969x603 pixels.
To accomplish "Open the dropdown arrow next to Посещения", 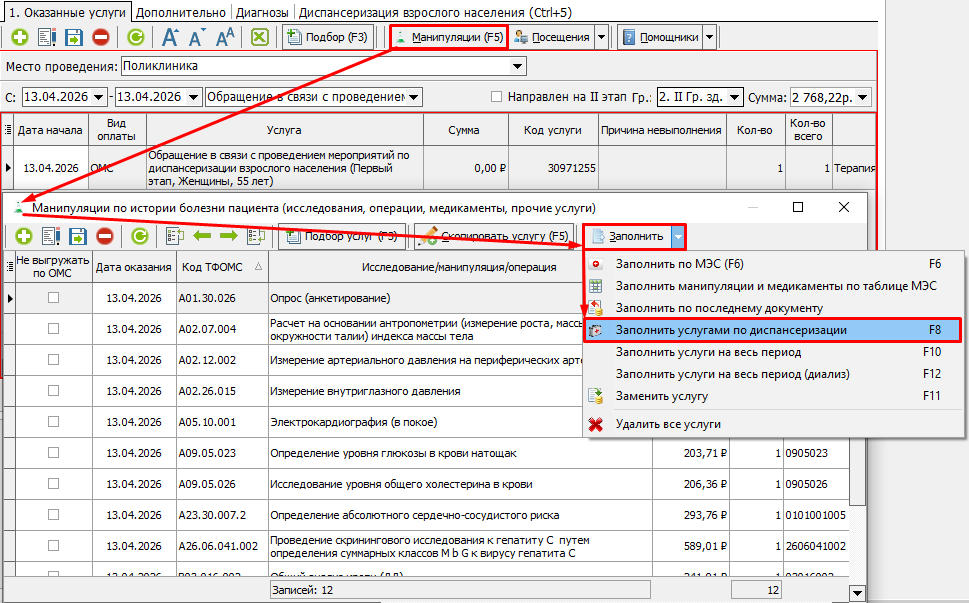I will point(601,38).
